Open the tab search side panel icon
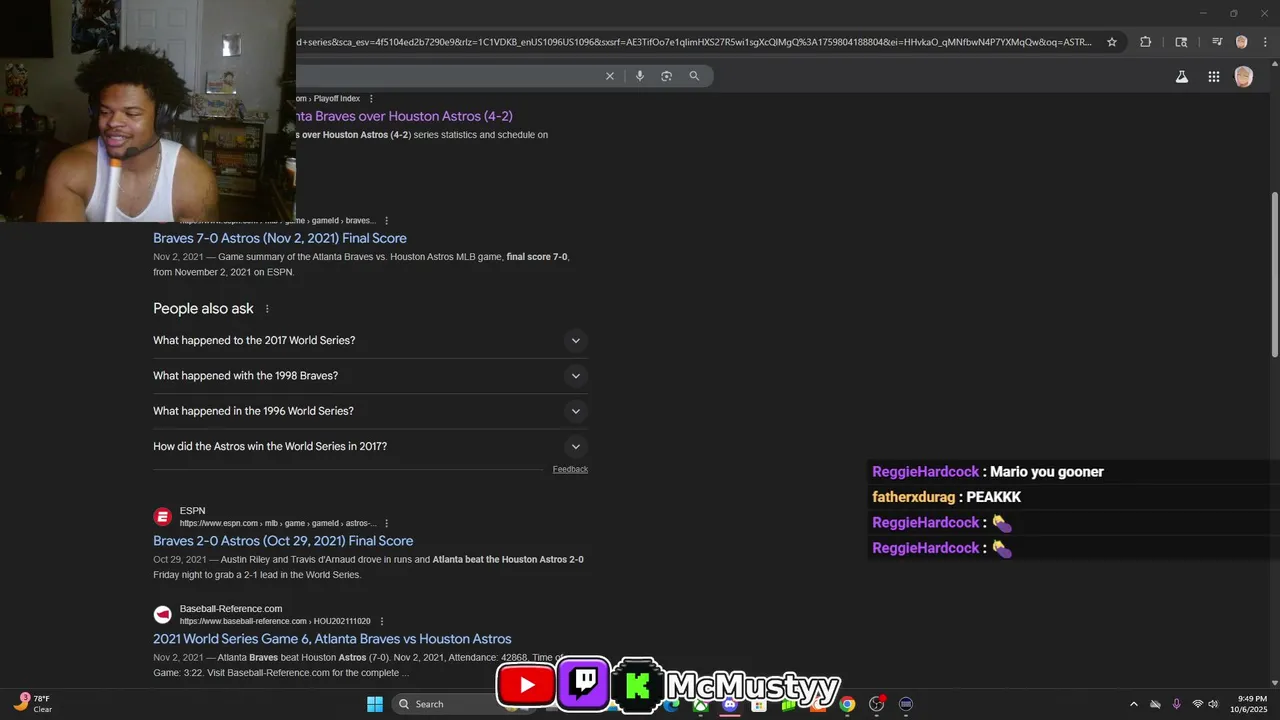The height and width of the screenshot is (720, 1280). pyautogui.click(x=1181, y=42)
